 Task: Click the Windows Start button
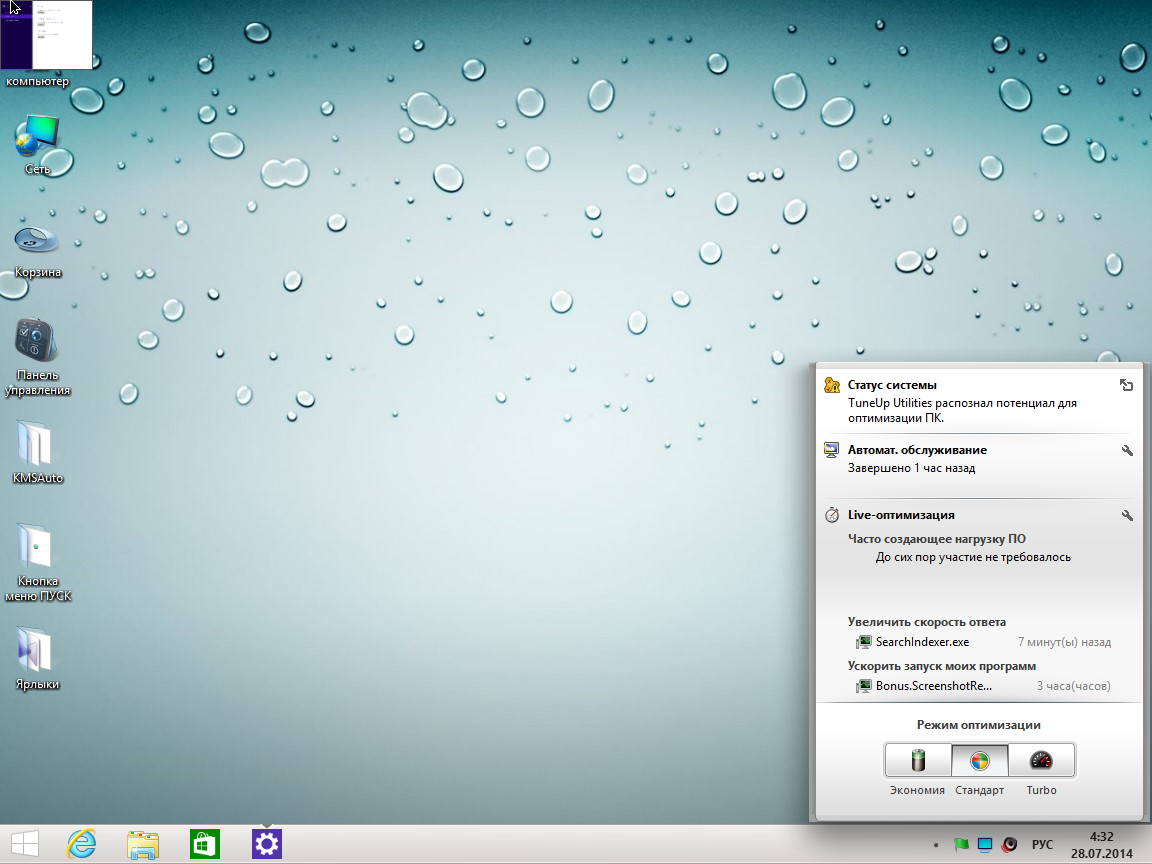(25, 844)
